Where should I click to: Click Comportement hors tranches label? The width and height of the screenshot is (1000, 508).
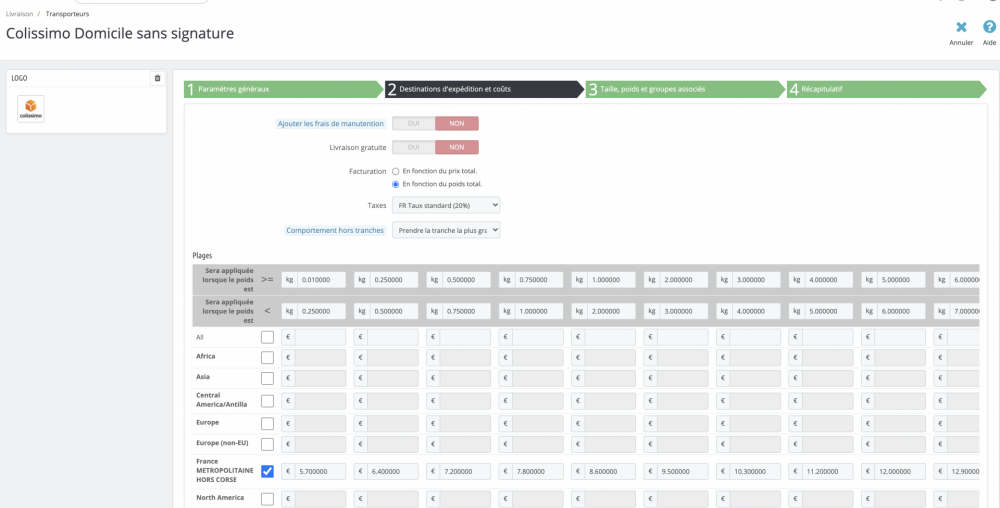335,230
